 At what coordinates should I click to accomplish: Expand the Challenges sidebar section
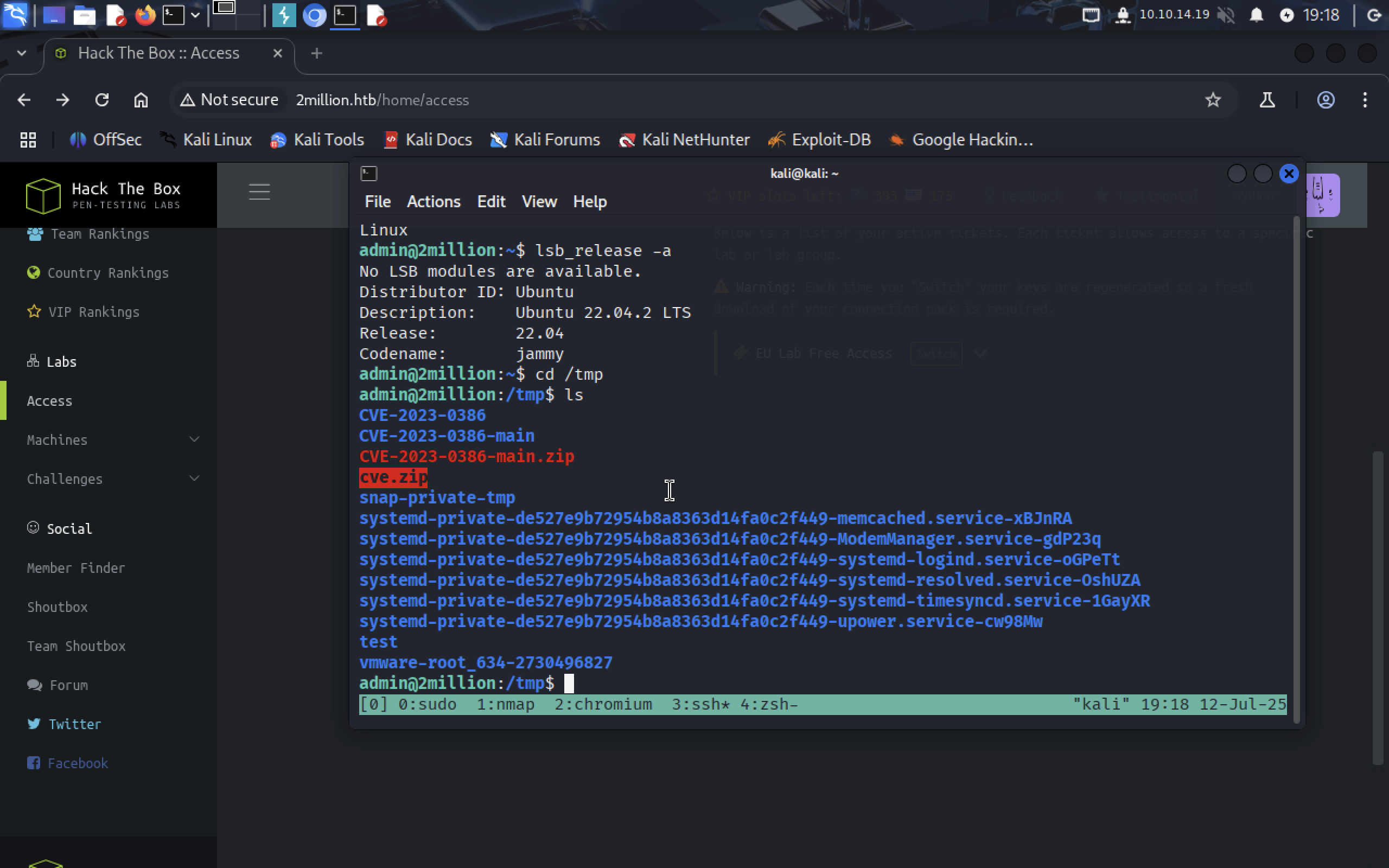point(112,479)
